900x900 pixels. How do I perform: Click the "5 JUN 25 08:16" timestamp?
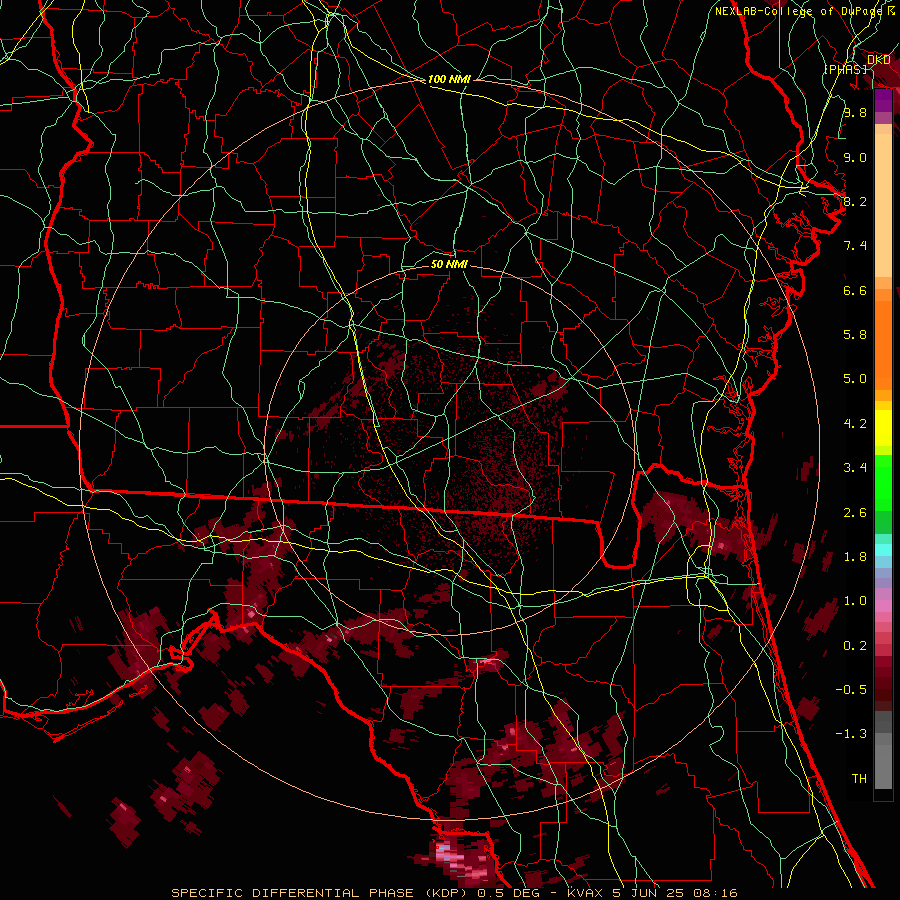[676, 893]
